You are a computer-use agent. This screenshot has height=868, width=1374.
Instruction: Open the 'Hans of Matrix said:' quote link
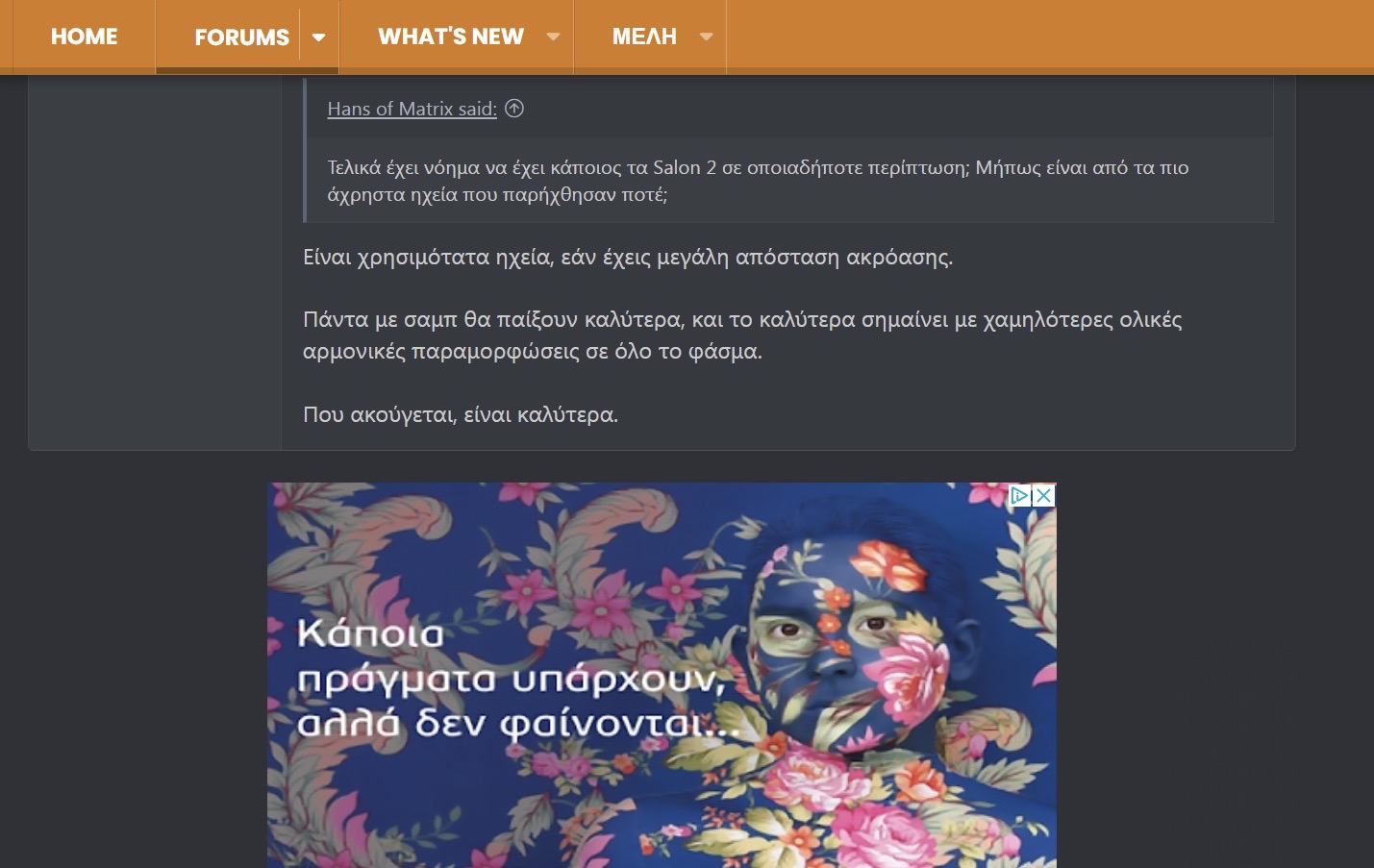click(412, 109)
